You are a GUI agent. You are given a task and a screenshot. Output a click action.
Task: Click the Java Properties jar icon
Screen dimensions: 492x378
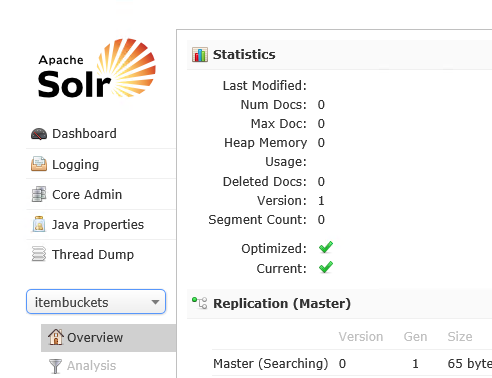(39, 224)
